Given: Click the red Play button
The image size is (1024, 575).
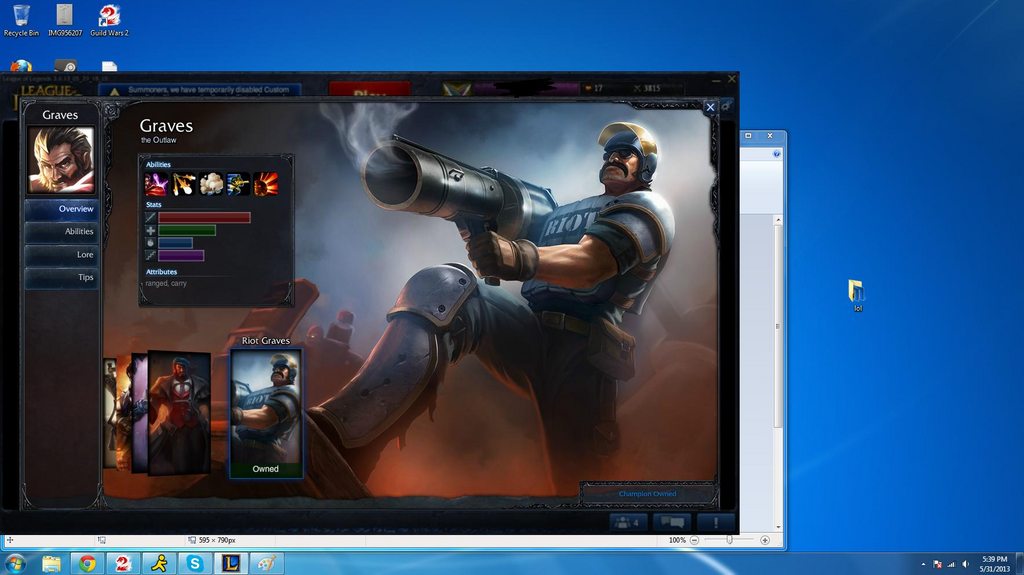Looking at the screenshot, I should coord(370,90).
